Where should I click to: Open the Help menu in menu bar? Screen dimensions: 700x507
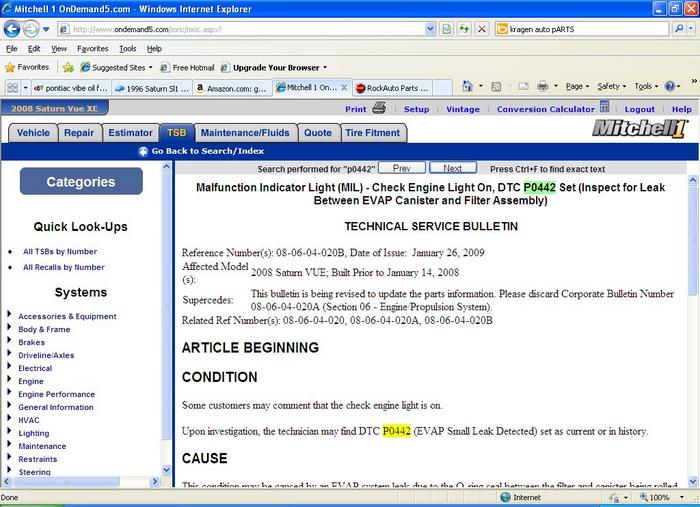[x=154, y=49]
